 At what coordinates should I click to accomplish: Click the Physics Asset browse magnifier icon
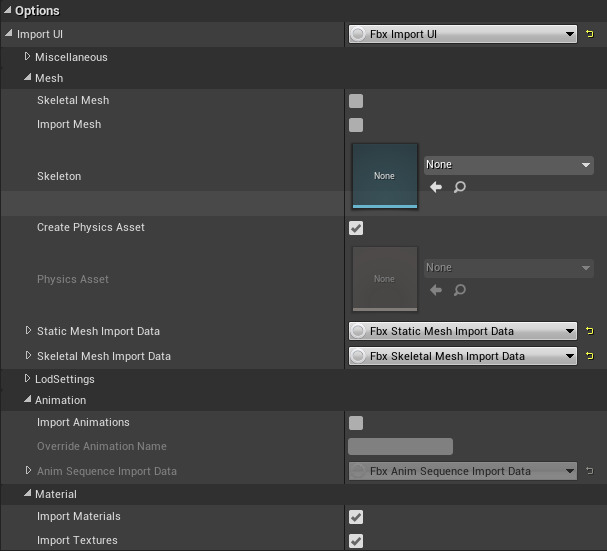[459, 290]
